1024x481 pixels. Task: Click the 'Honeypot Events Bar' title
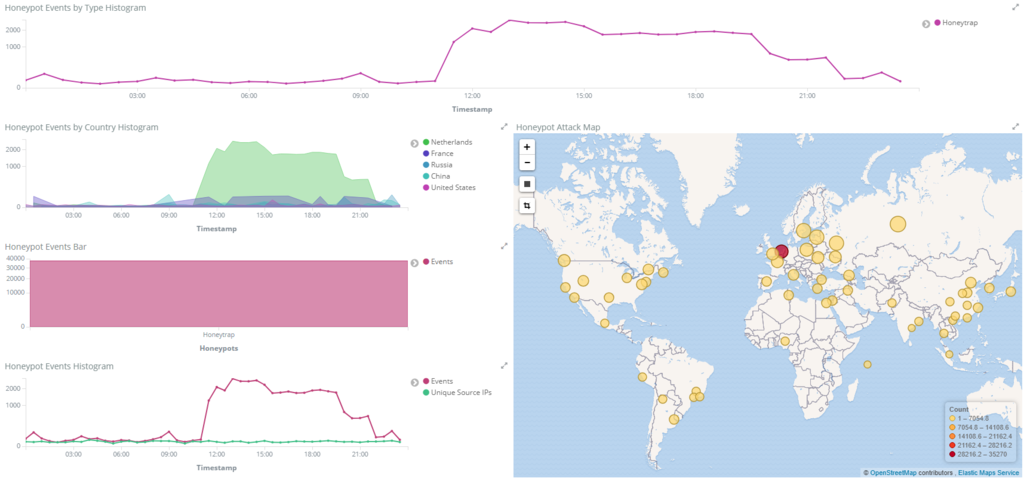tap(46, 247)
